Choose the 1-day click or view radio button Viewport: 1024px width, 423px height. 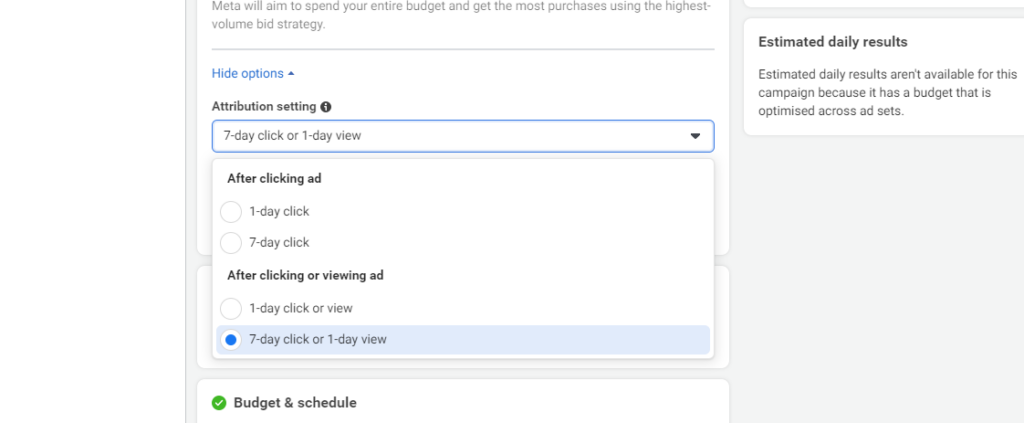[x=231, y=308]
